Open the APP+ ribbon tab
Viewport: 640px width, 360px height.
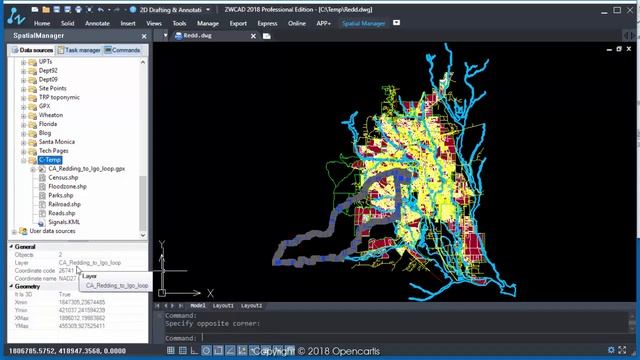point(324,23)
